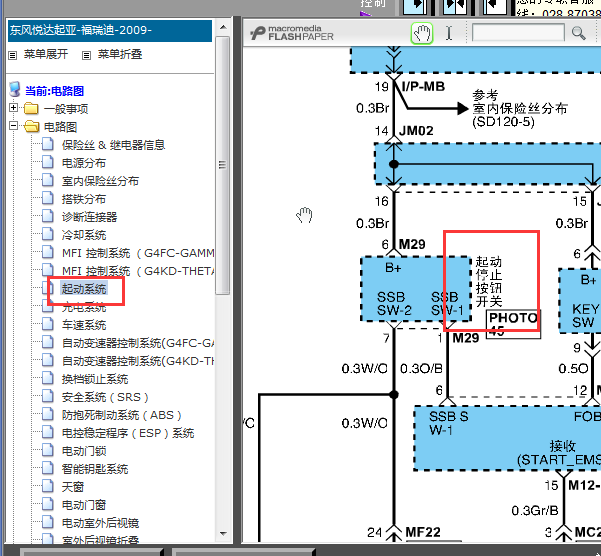Click the PHOTO 45 label in diagram
Image resolution: width=601 pixels, height=556 pixels.
[512, 324]
